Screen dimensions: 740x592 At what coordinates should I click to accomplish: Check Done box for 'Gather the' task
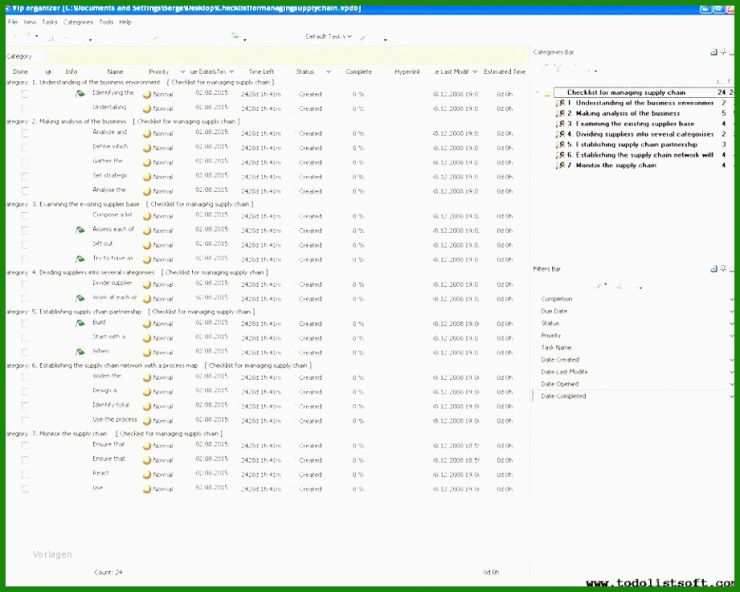click(x=25, y=162)
